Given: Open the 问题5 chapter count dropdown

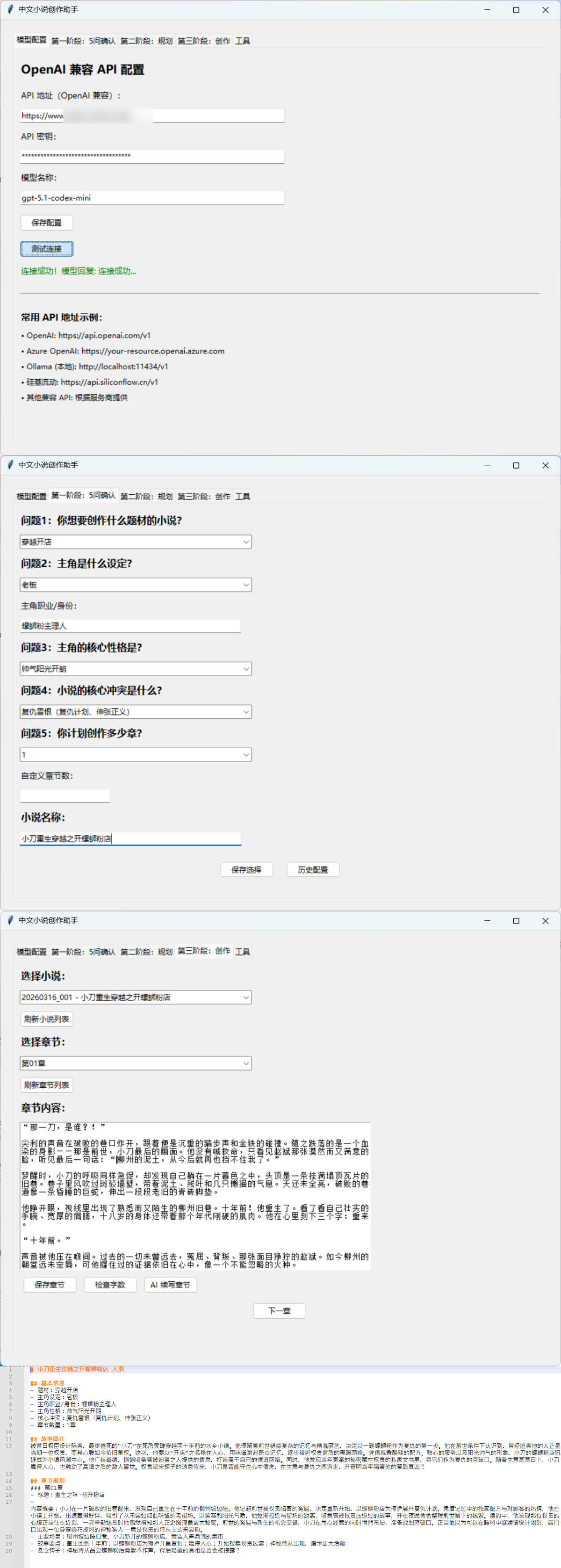Looking at the screenshot, I should click(x=136, y=755).
